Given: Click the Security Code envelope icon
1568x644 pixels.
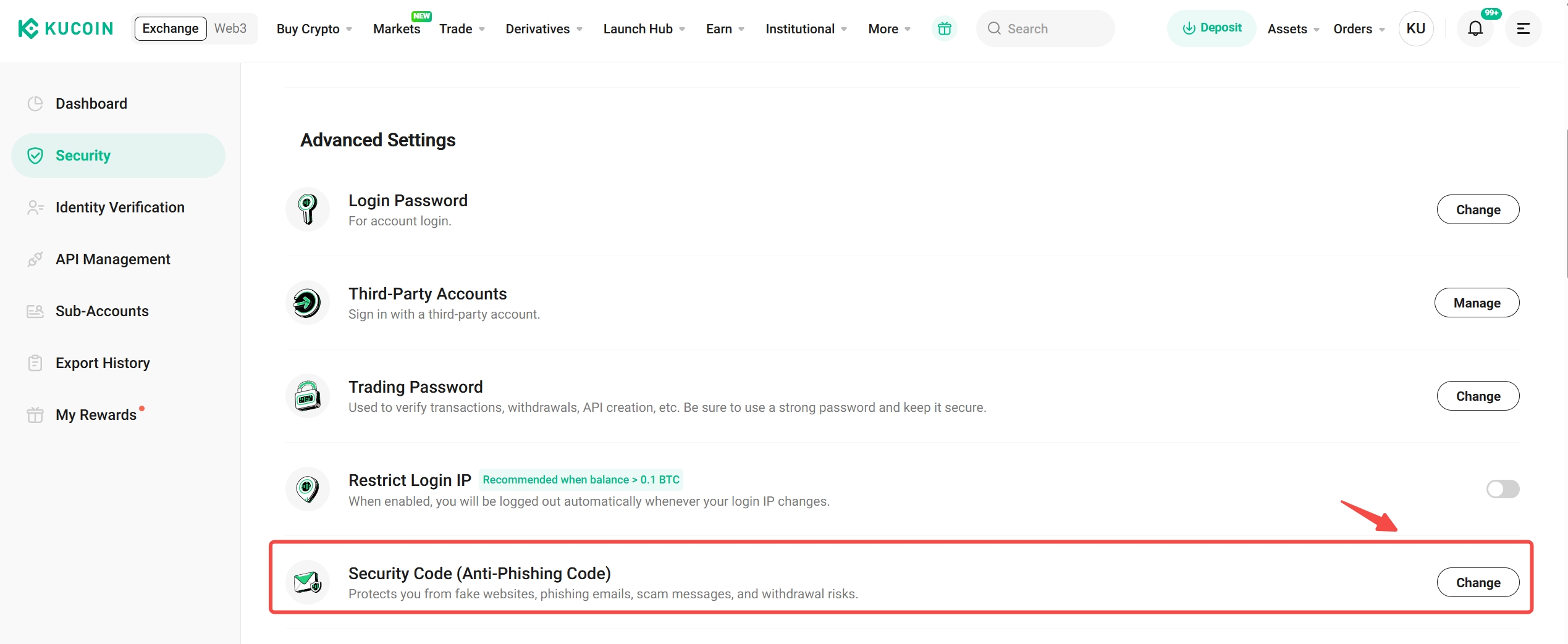Looking at the screenshot, I should (x=308, y=582).
